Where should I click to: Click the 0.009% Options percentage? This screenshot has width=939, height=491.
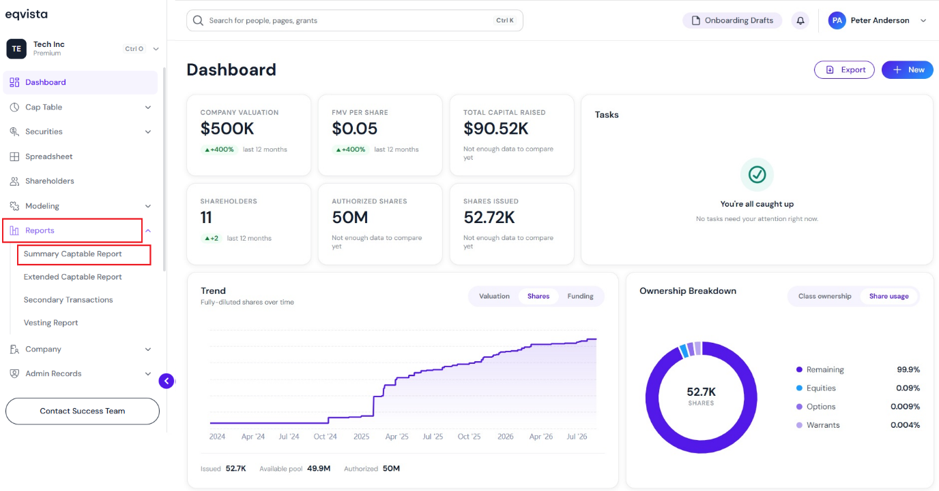pos(905,407)
